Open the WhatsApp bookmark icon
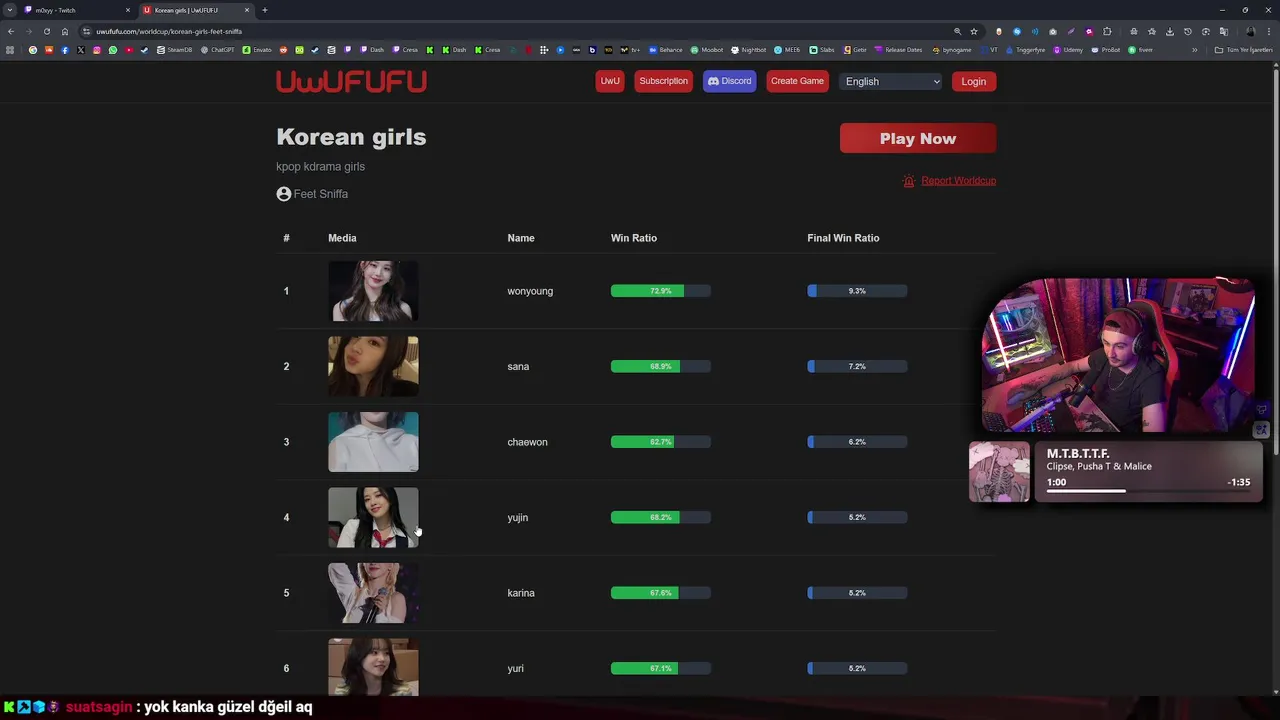The height and width of the screenshot is (720, 1280). (112, 50)
